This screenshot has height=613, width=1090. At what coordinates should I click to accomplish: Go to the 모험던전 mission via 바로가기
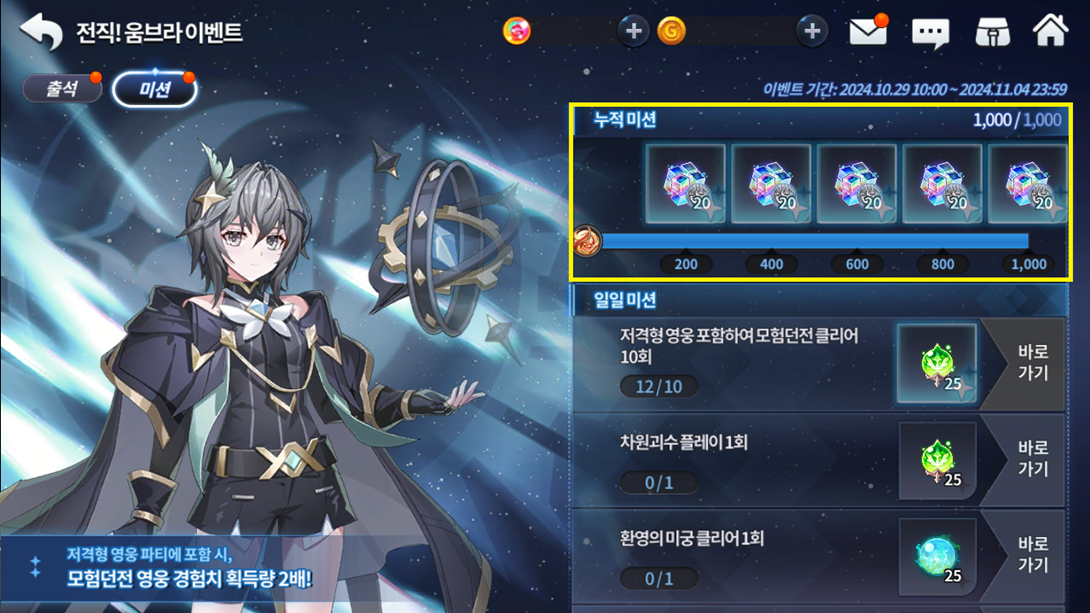point(1032,363)
